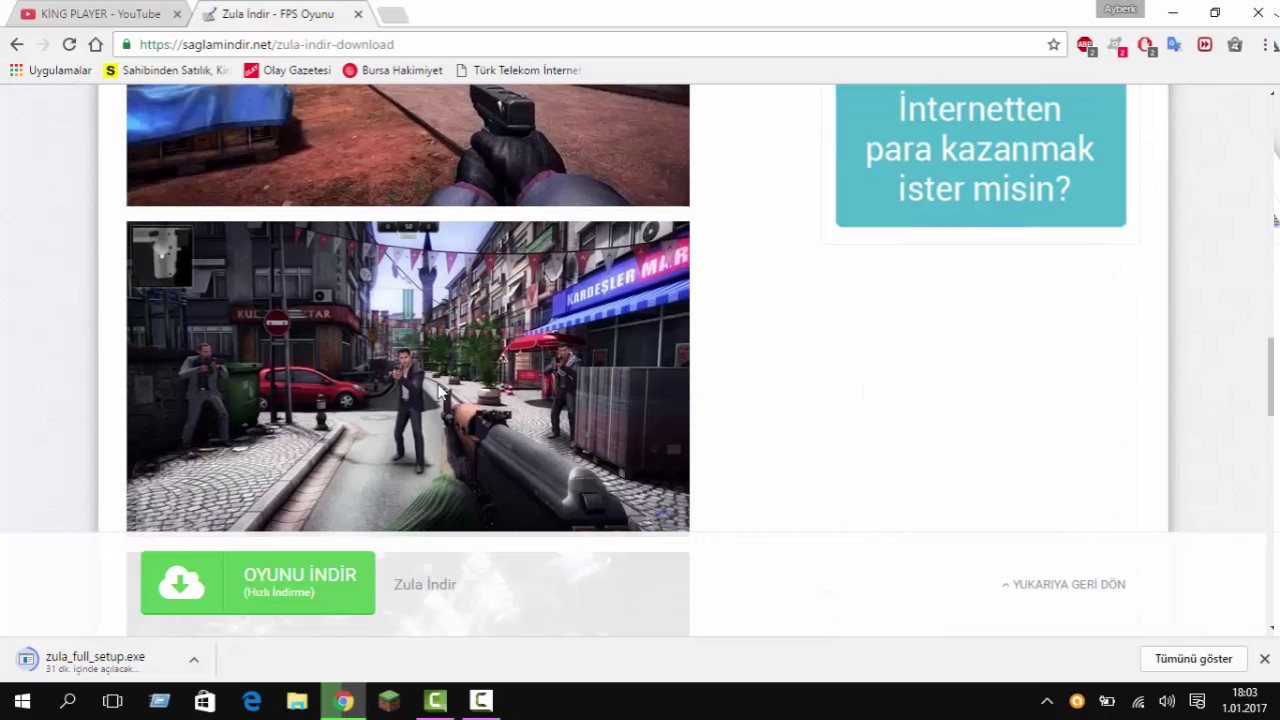Click the volume speaker tray icon
This screenshot has height=720, width=1280.
(1167, 701)
